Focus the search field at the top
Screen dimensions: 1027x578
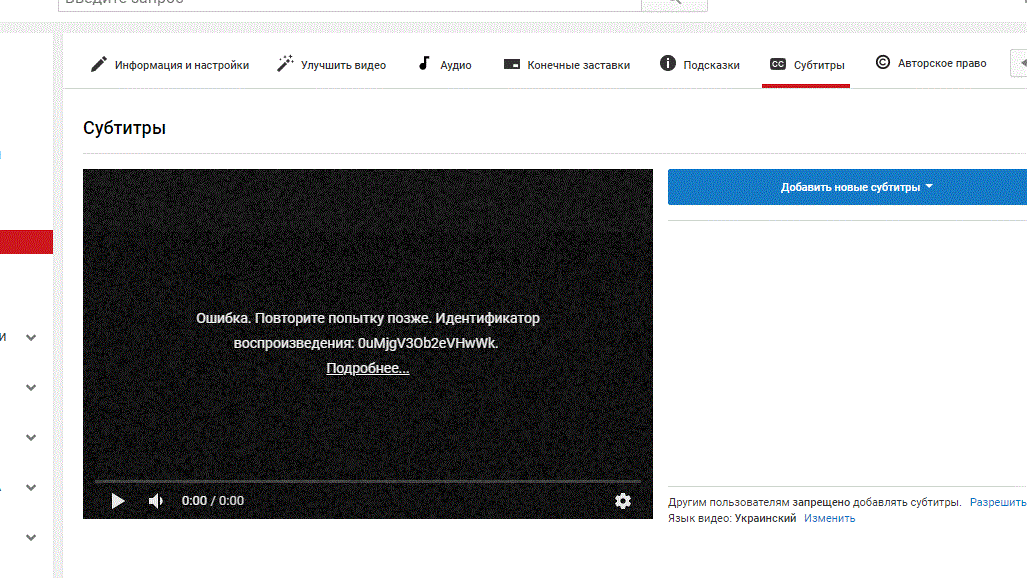[350, 2]
